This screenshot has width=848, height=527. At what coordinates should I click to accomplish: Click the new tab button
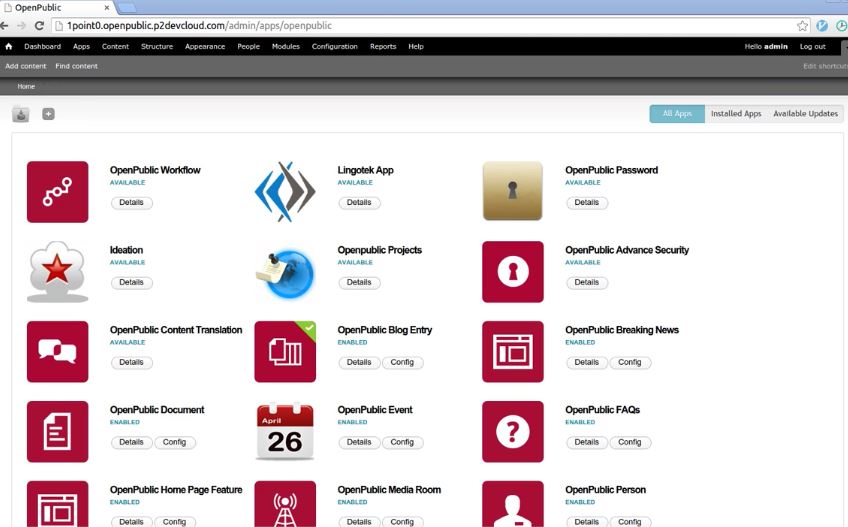coord(126,8)
